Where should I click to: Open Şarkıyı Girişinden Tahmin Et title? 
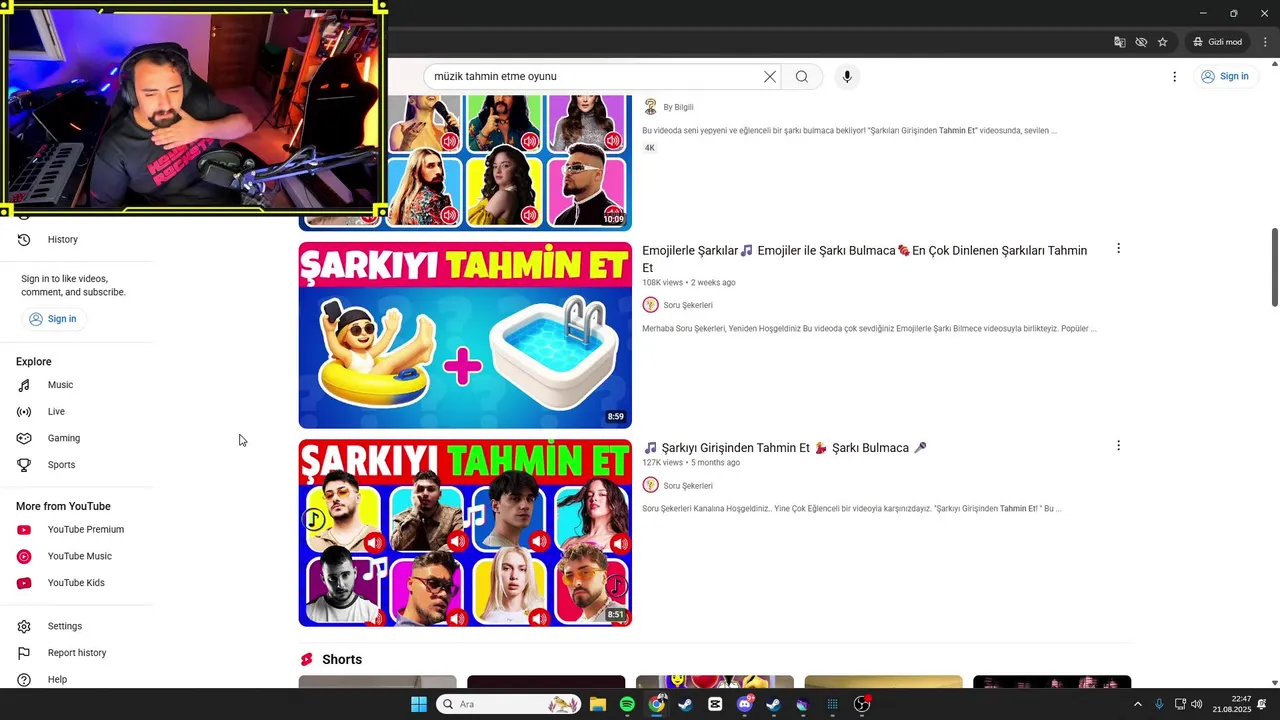tap(785, 448)
